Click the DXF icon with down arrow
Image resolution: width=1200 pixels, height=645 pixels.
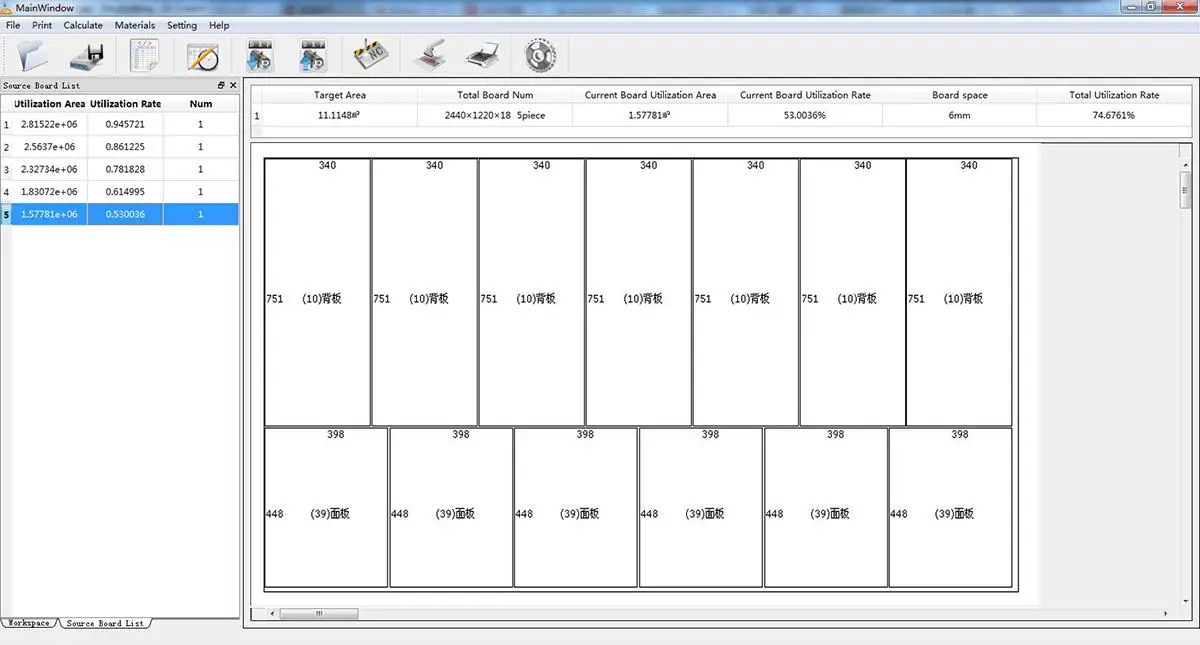click(260, 55)
